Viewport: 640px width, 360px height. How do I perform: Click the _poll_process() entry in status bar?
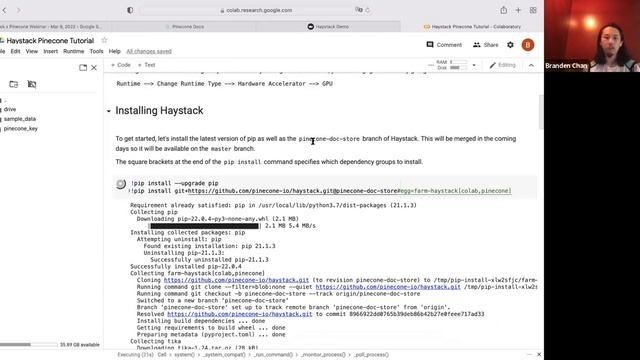point(371,355)
